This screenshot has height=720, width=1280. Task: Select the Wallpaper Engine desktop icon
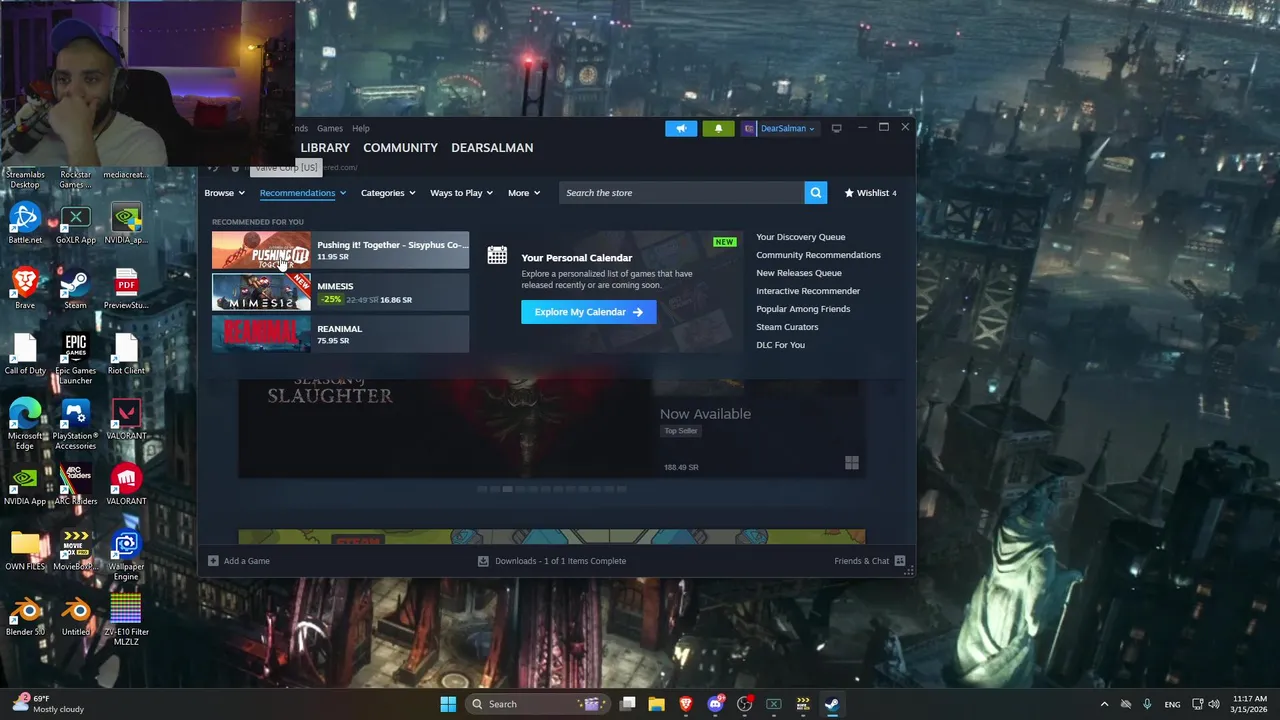pyautogui.click(x=126, y=555)
